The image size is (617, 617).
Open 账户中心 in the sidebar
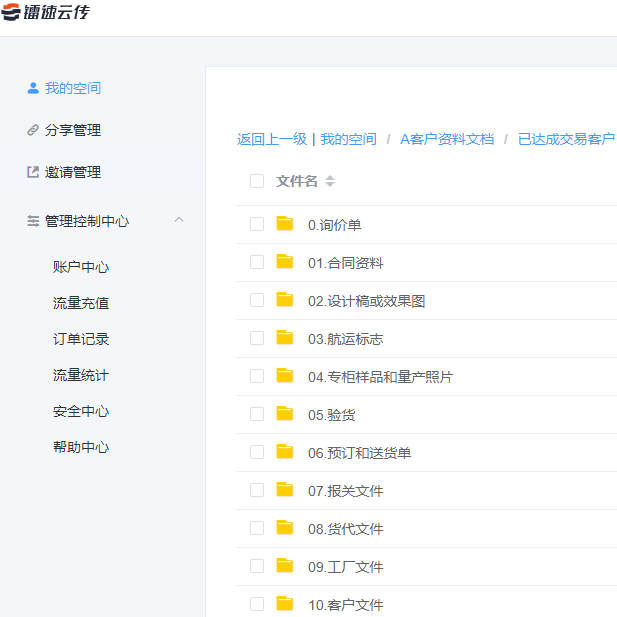(x=81, y=267)
